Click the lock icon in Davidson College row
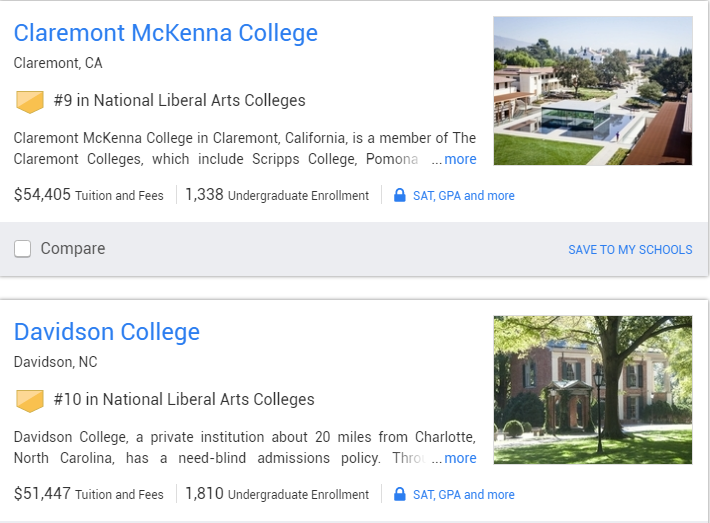 click(400, 494)
